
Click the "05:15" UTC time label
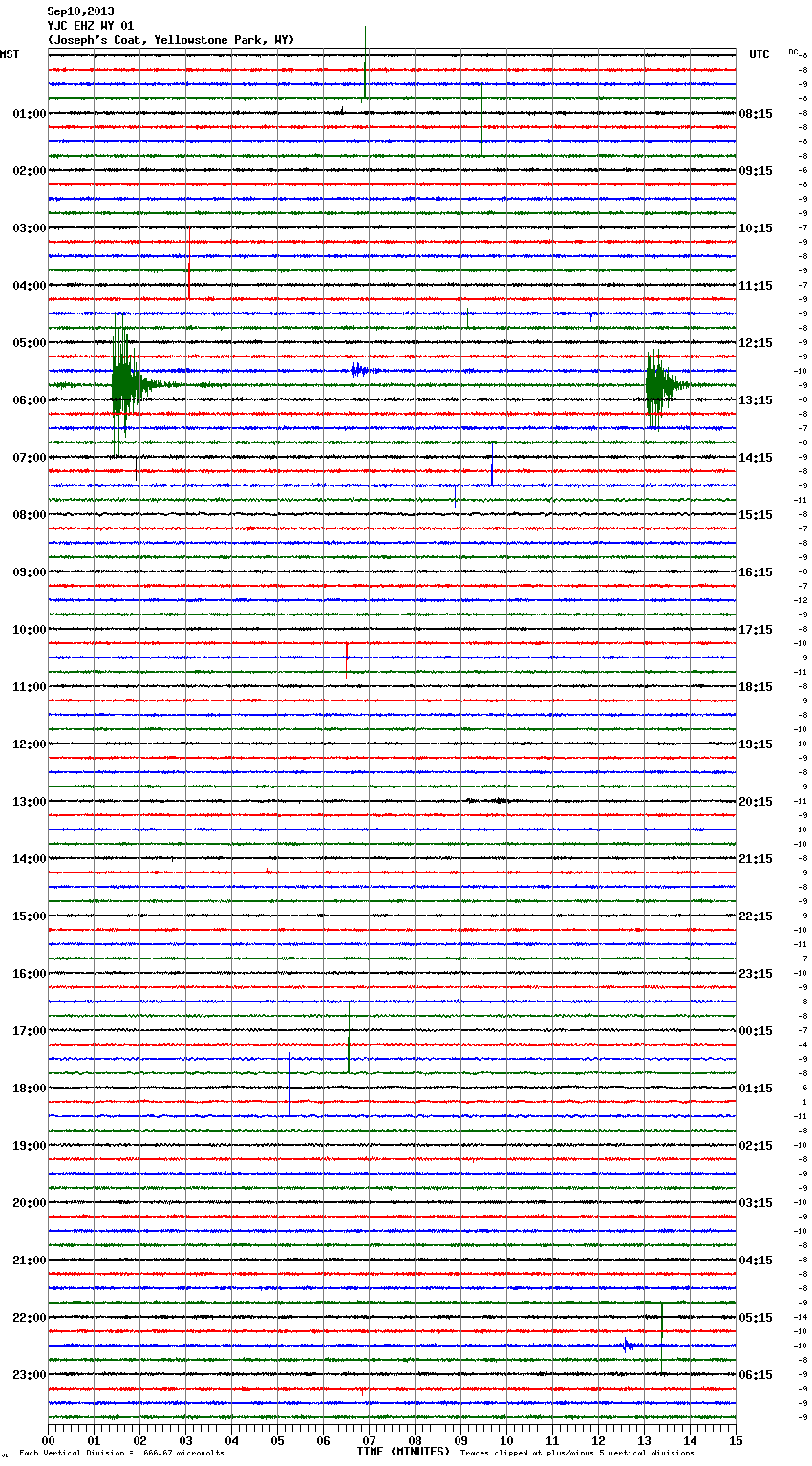coord(756,1318)
